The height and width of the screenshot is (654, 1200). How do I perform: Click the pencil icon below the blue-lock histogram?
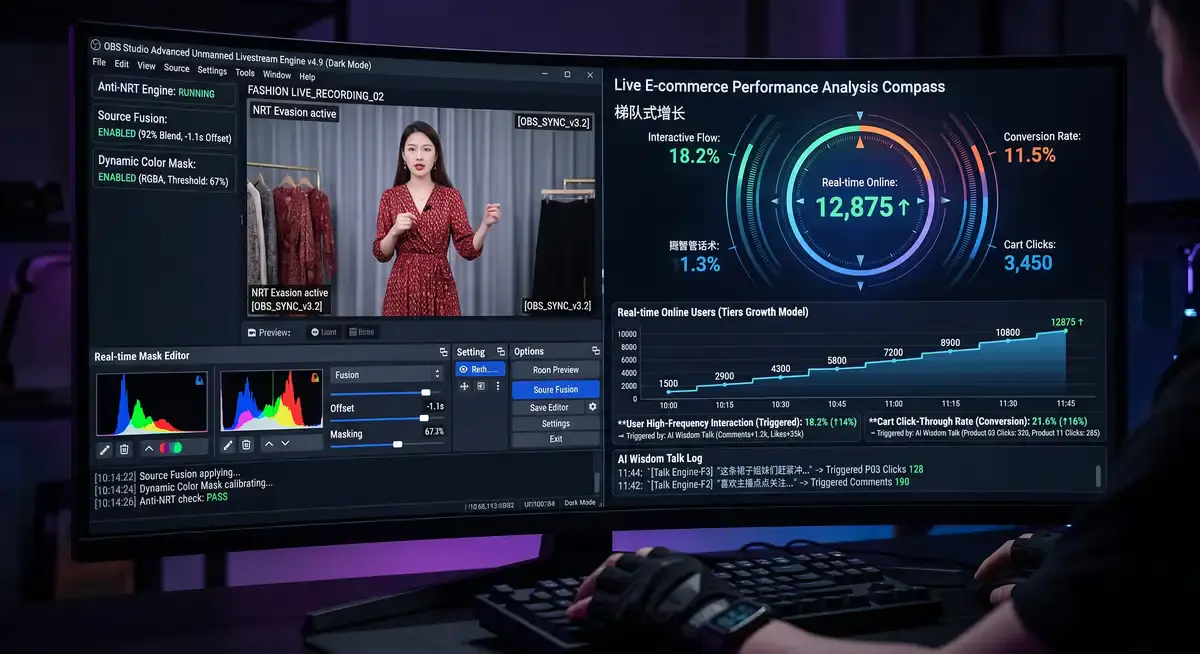104,448
